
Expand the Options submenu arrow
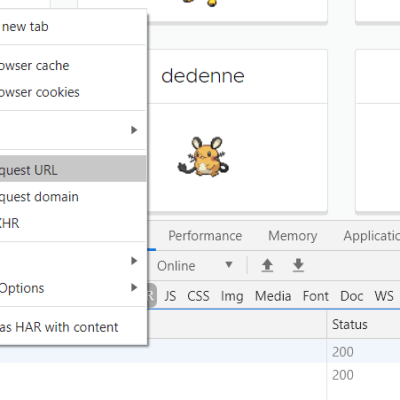click(x=134, y=287)
